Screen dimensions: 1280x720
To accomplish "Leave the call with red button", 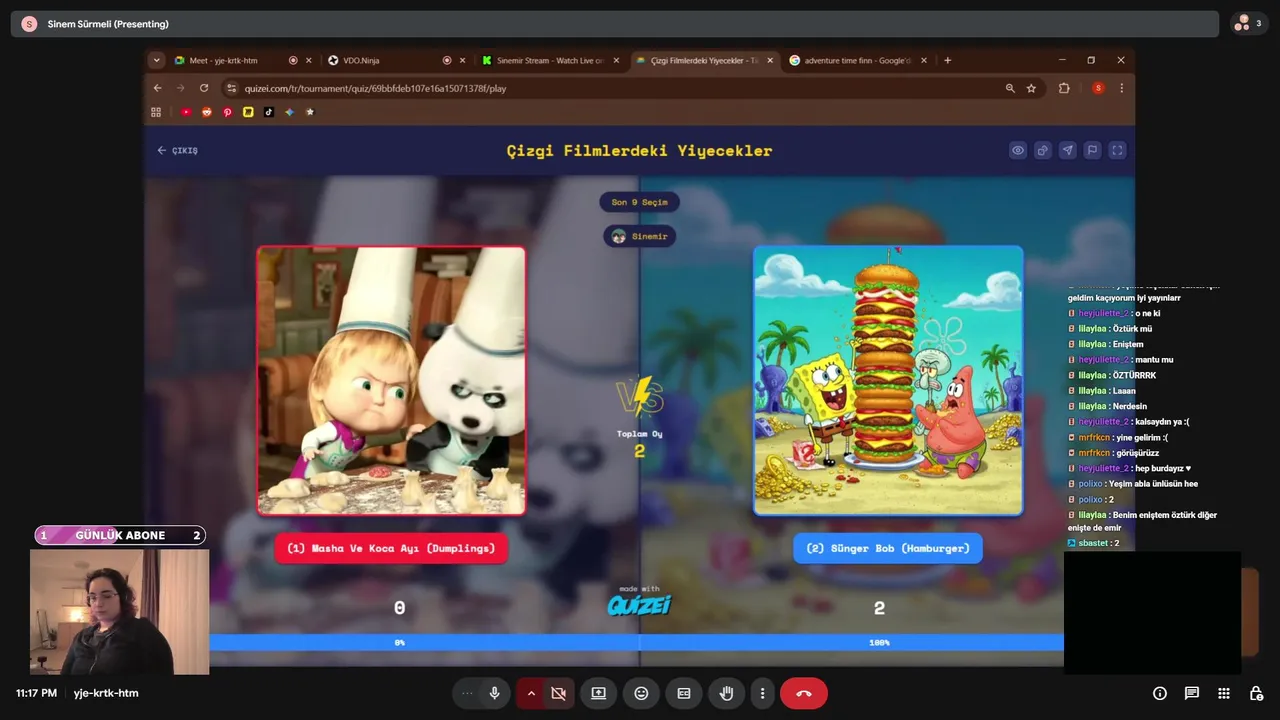I will point(804,693).
